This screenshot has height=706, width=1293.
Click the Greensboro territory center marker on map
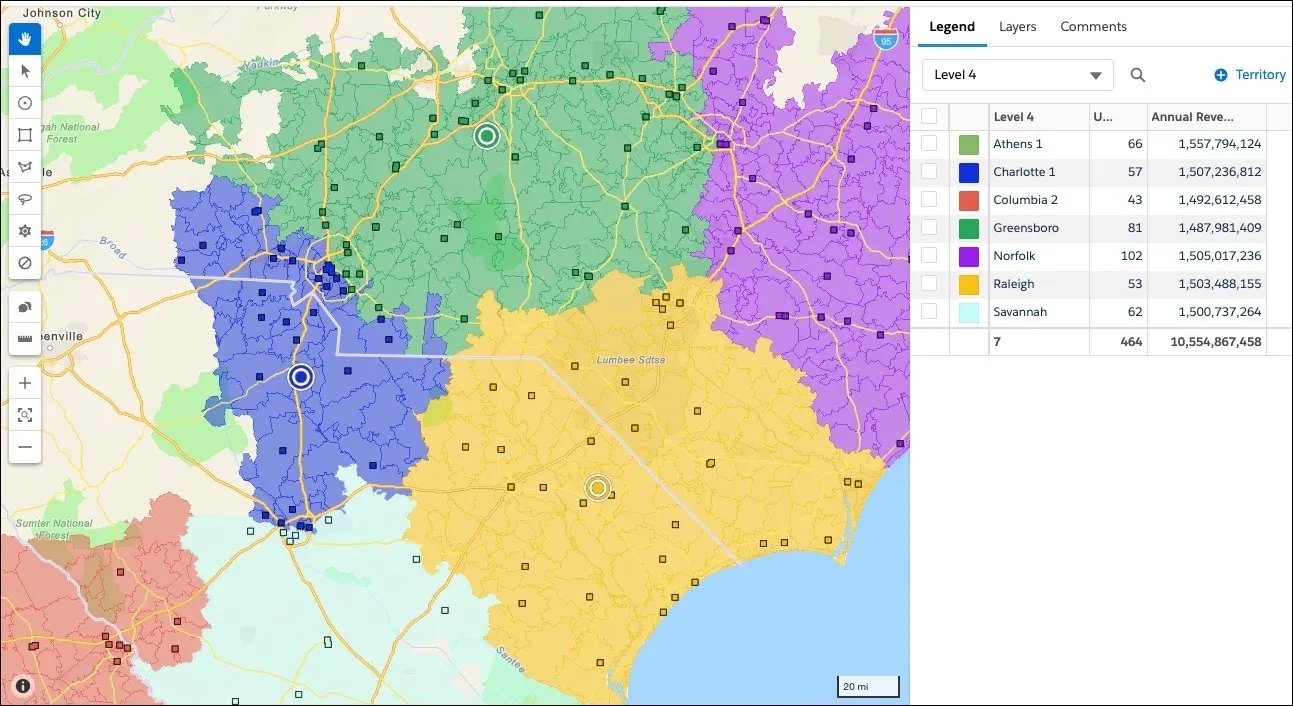[x=486, y=135]
